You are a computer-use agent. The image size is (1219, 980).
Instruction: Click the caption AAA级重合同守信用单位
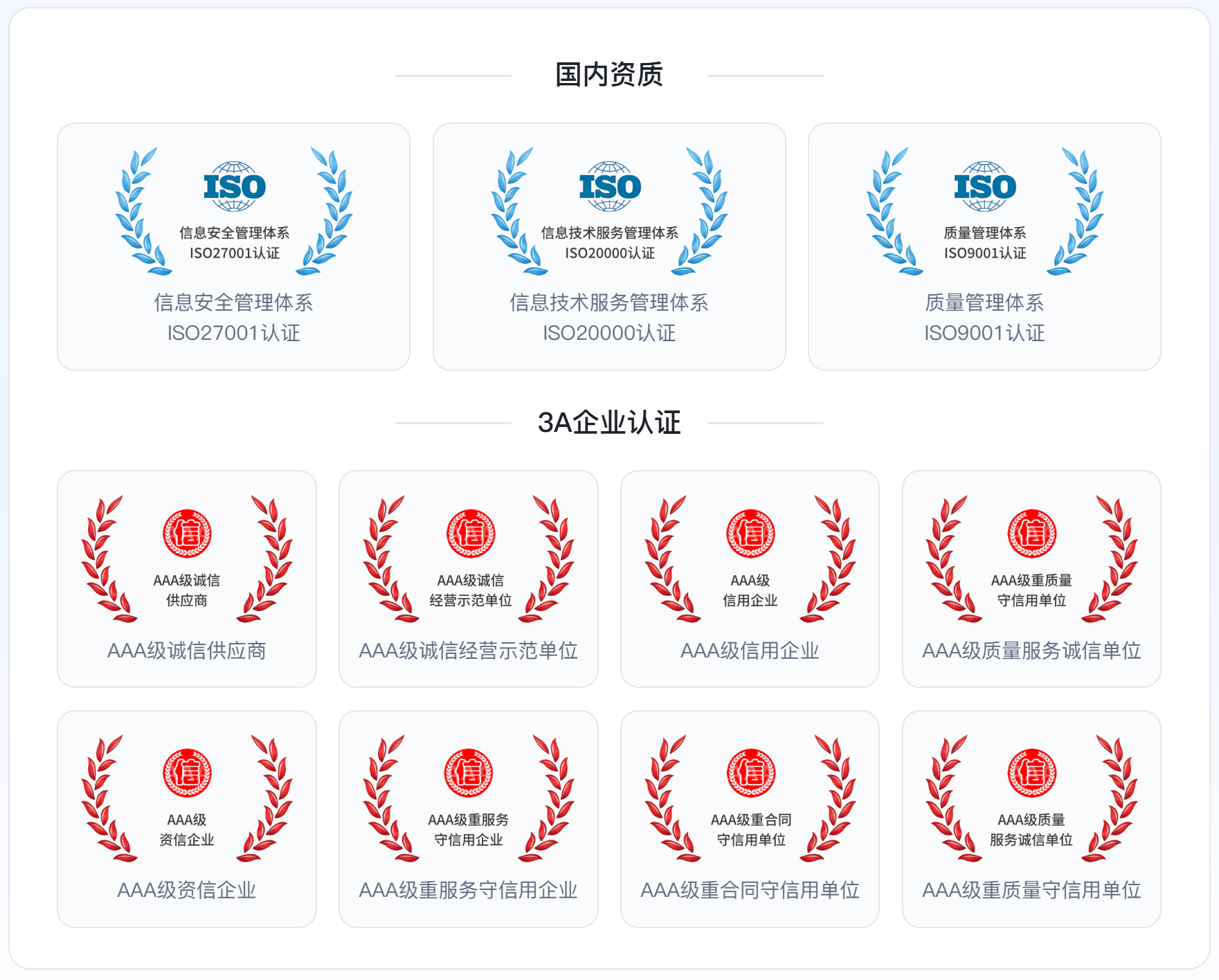(x=750, y=890)
